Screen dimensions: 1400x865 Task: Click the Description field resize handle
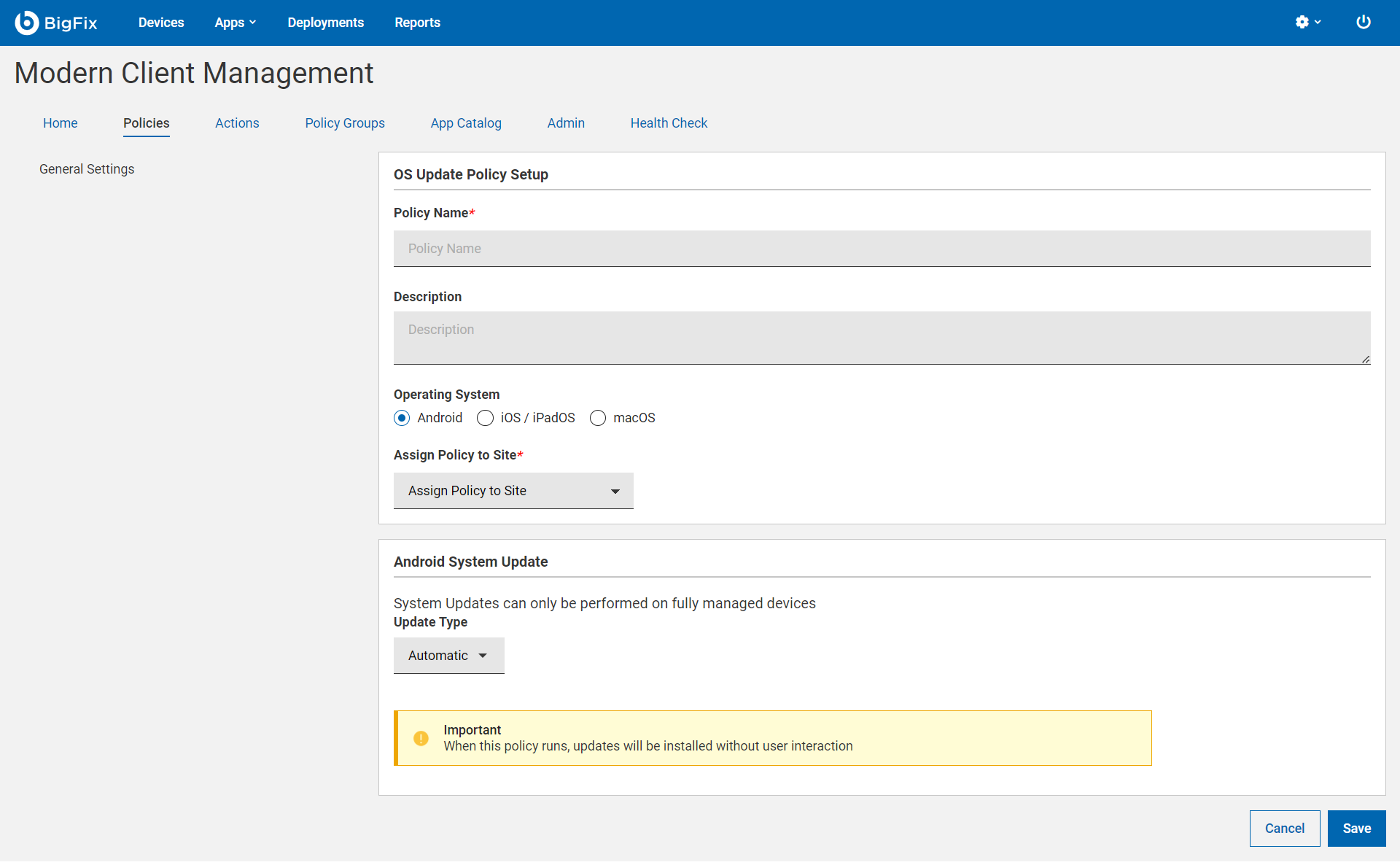(x=1365, y=359)
